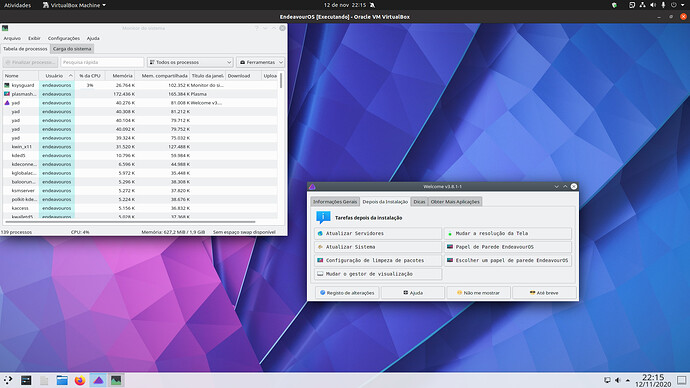The height and width of the screenshot is (388, 690).
Task: Focus the Pesquisa rápida search field
Action: coord(102,62)
